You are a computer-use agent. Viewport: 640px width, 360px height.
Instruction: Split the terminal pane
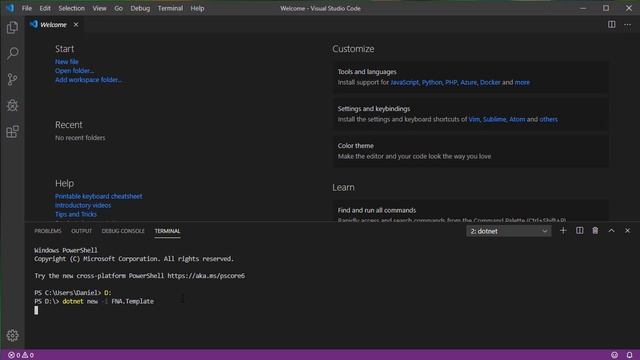tap(580, 231)
